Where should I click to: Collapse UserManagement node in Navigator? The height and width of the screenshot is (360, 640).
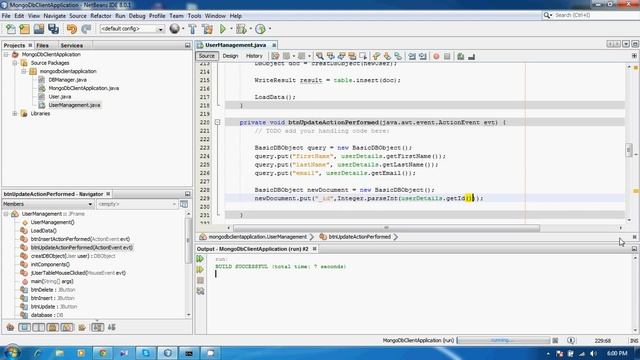pos(6,214)
